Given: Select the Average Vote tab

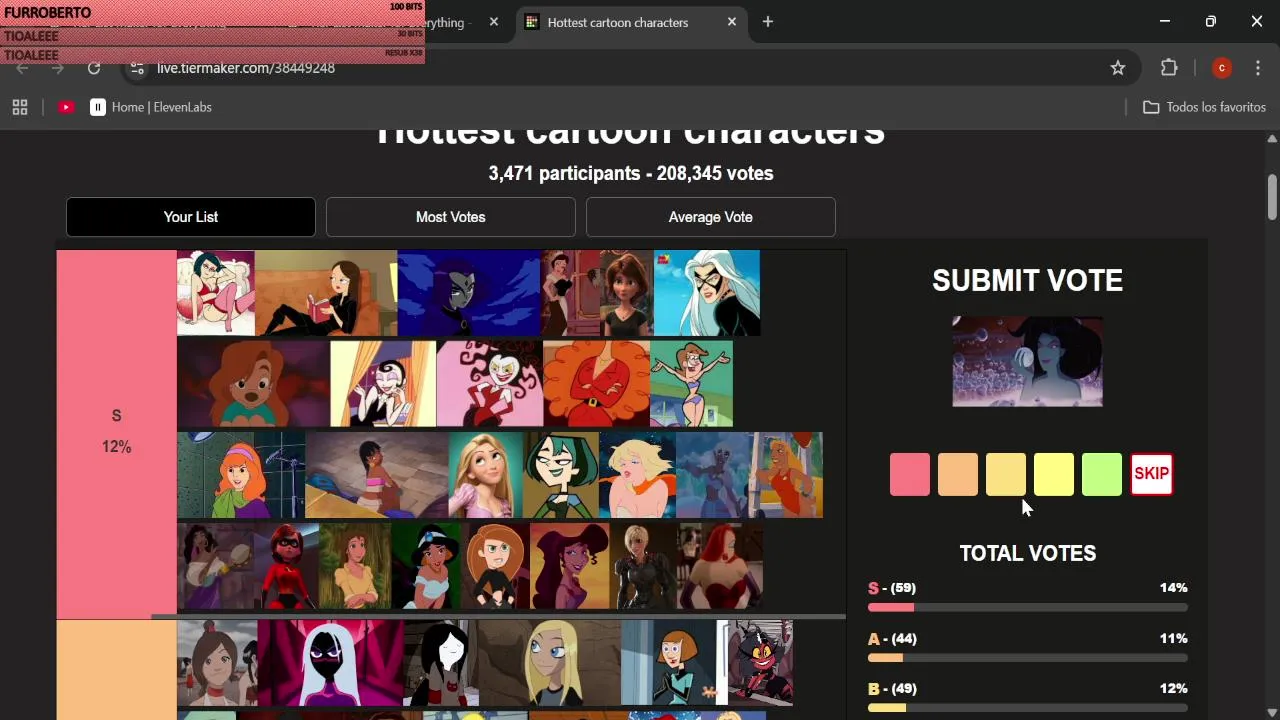Looking at the screenshot, I should click(711, 217).
